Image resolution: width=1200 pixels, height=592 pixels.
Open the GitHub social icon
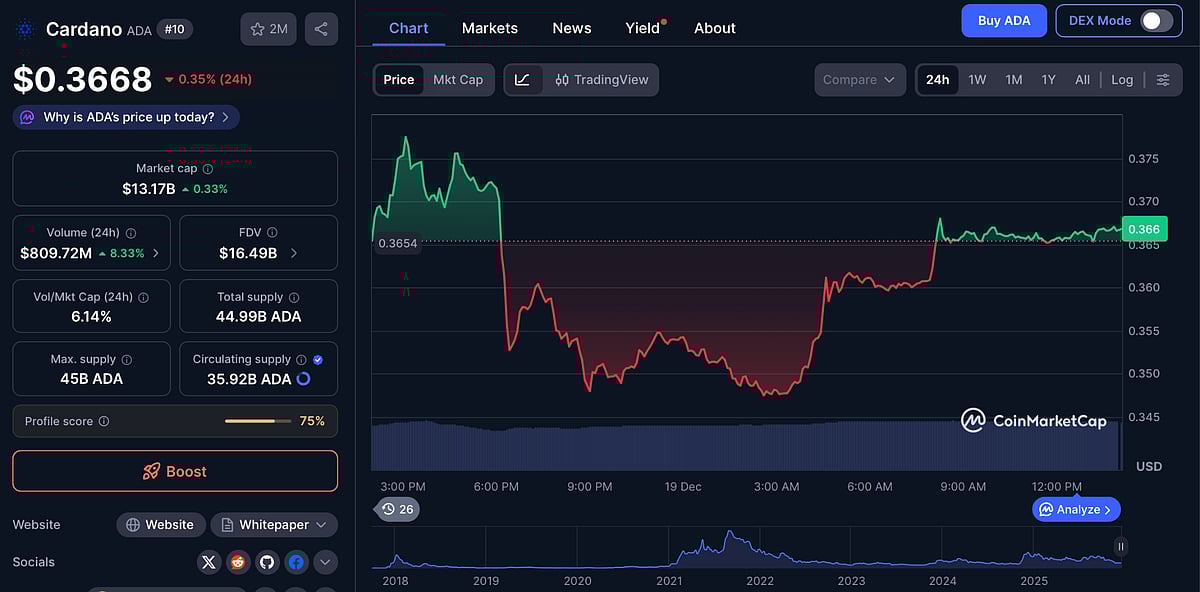point(267,562)
